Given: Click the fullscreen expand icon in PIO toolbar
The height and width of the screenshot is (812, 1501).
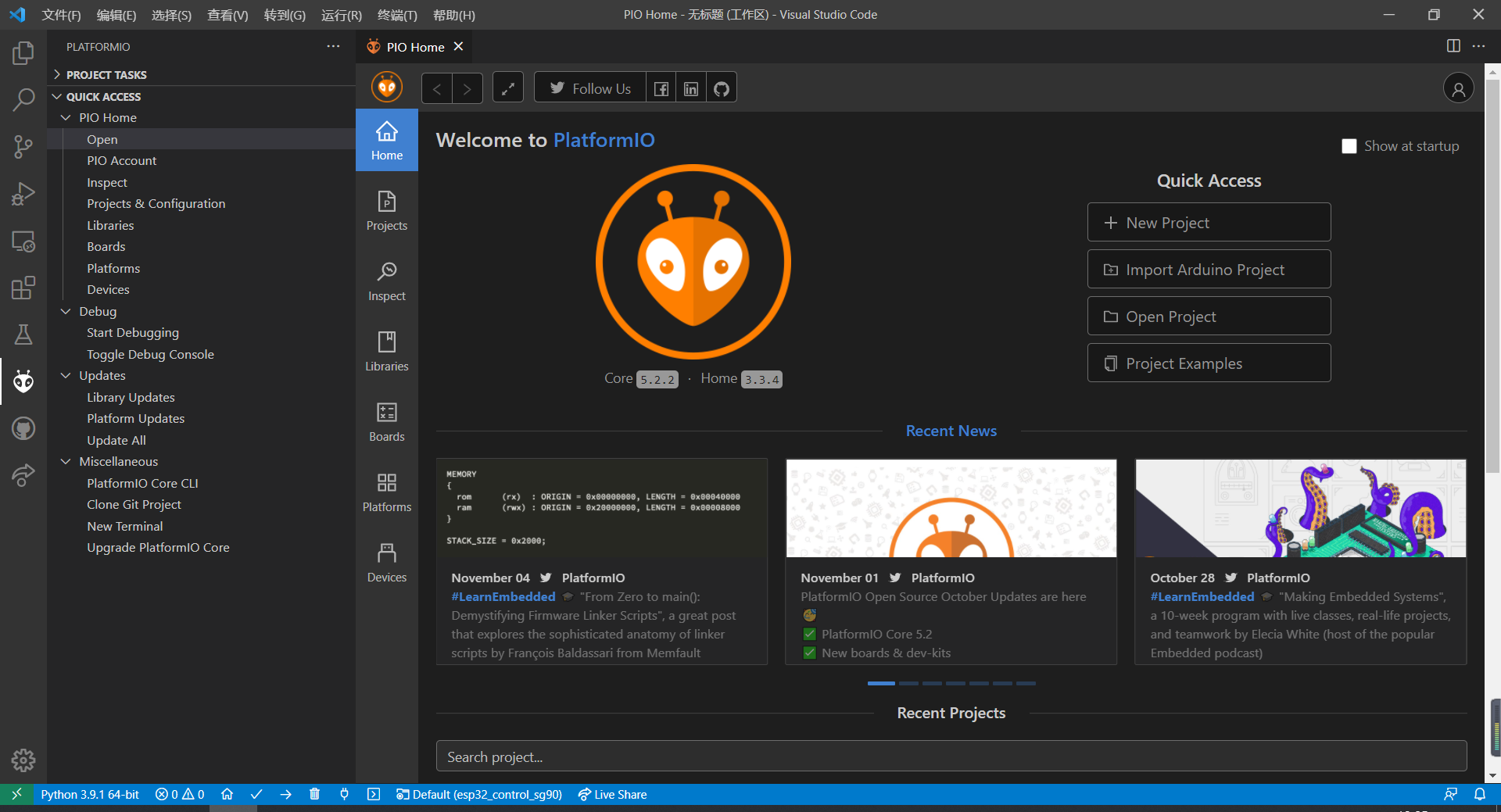Looking at the screenshot, I should click(507, 88).
